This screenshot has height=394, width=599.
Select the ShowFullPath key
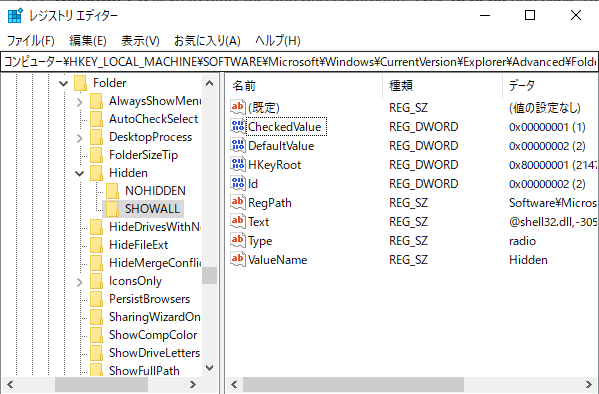pos(144,371)
